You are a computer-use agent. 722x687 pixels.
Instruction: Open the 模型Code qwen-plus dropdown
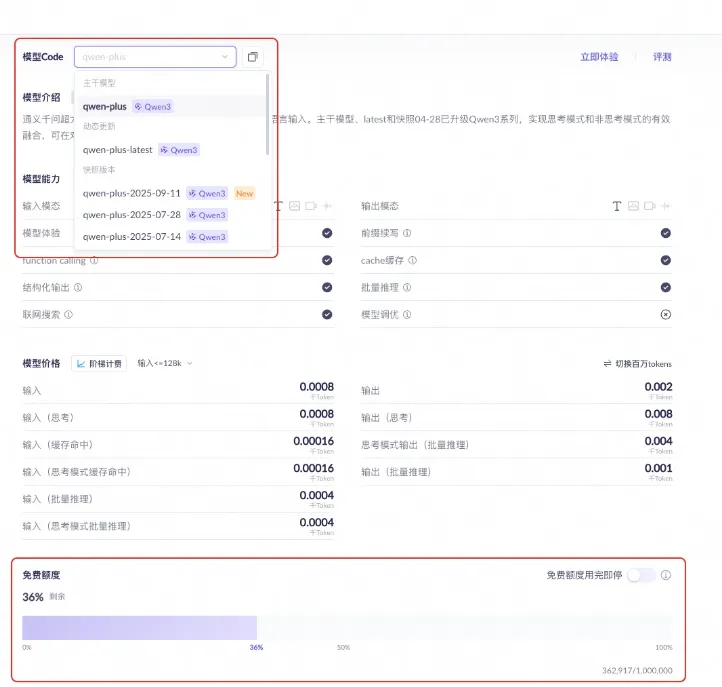[x=155, y=57]
